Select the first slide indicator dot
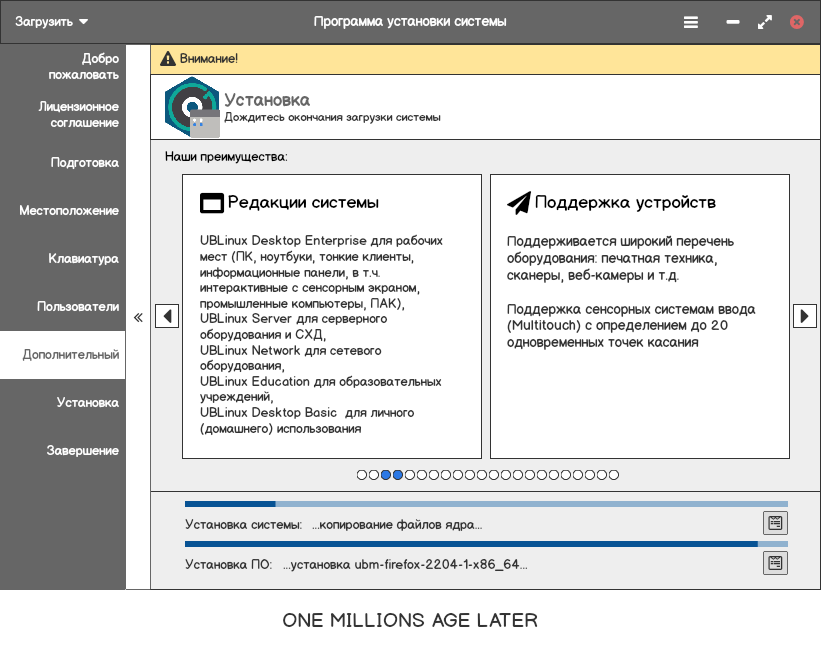The image size is (821, 649). 362,475
